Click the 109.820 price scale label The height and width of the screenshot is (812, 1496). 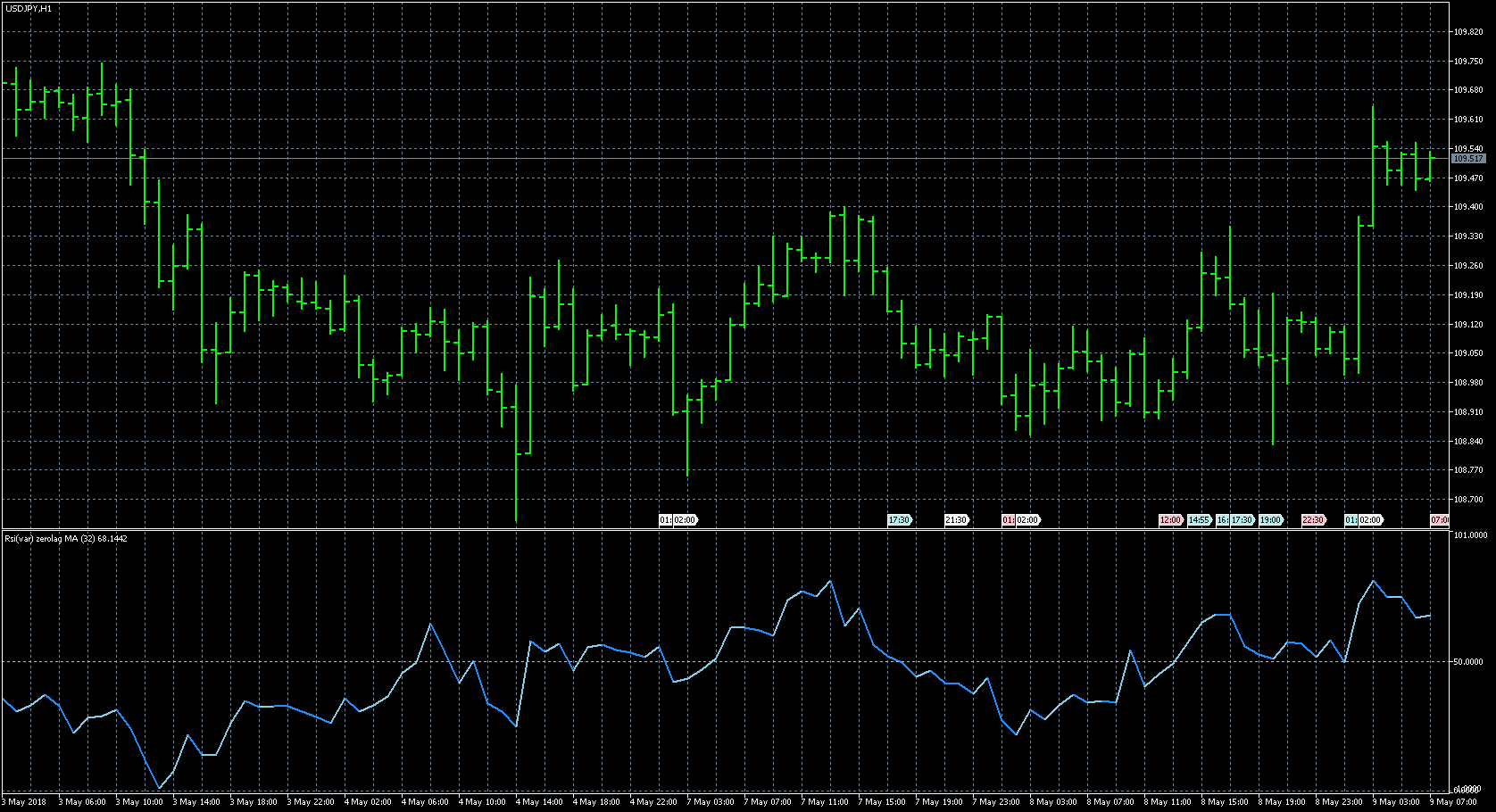point(1467,32)
